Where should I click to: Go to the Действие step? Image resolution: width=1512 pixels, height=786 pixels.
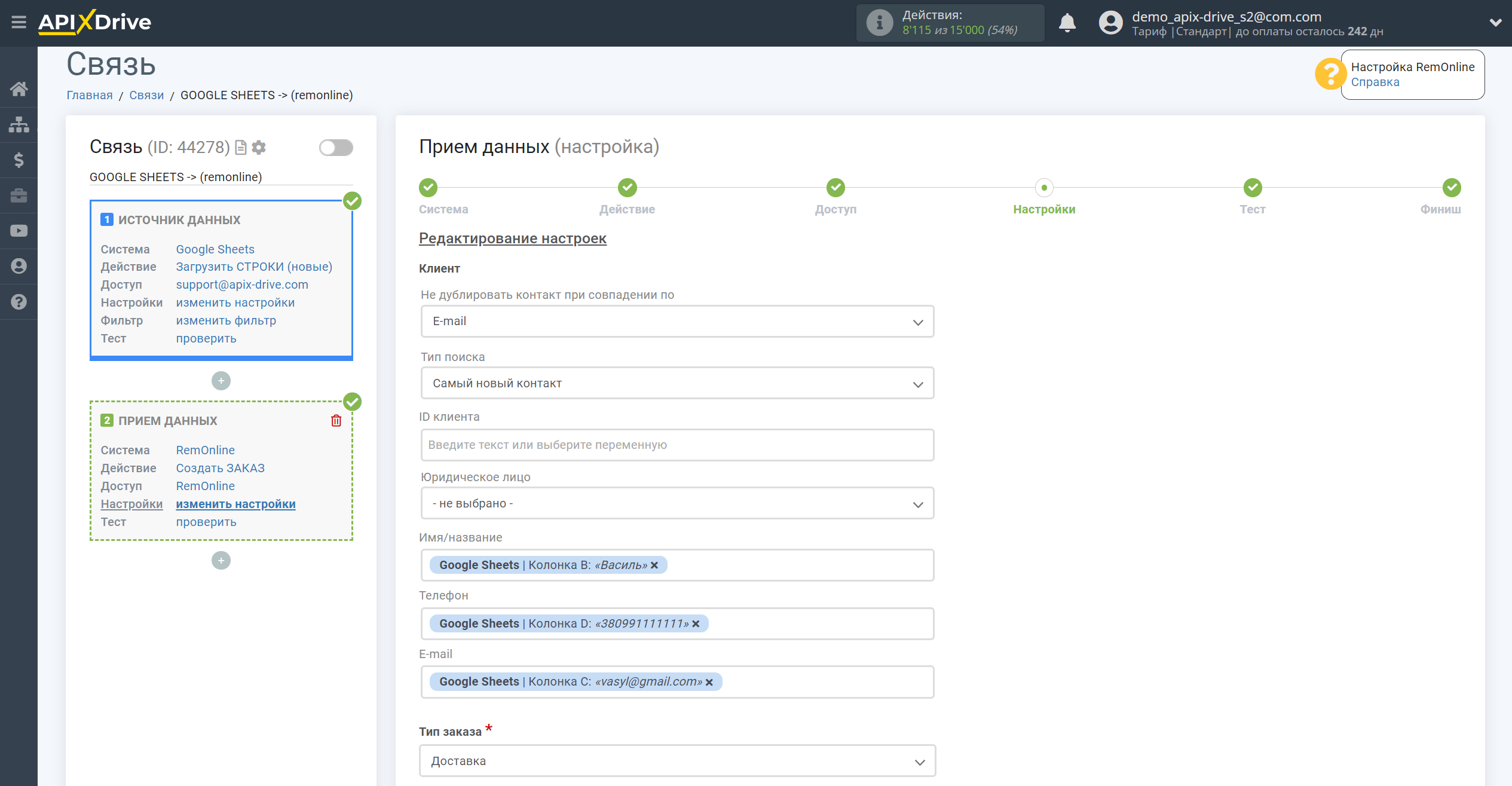627,188
